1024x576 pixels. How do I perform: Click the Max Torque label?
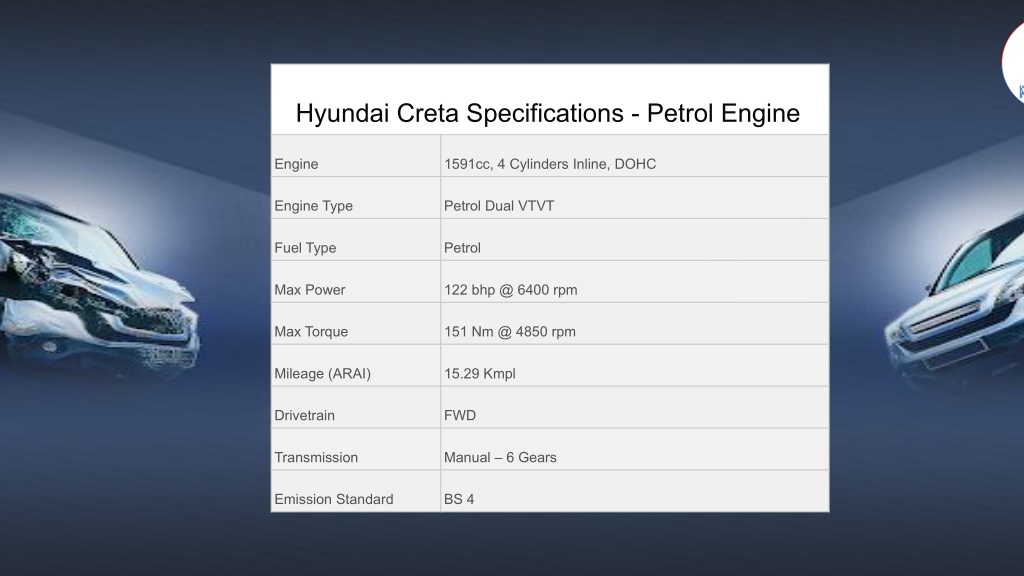(311, 331)
